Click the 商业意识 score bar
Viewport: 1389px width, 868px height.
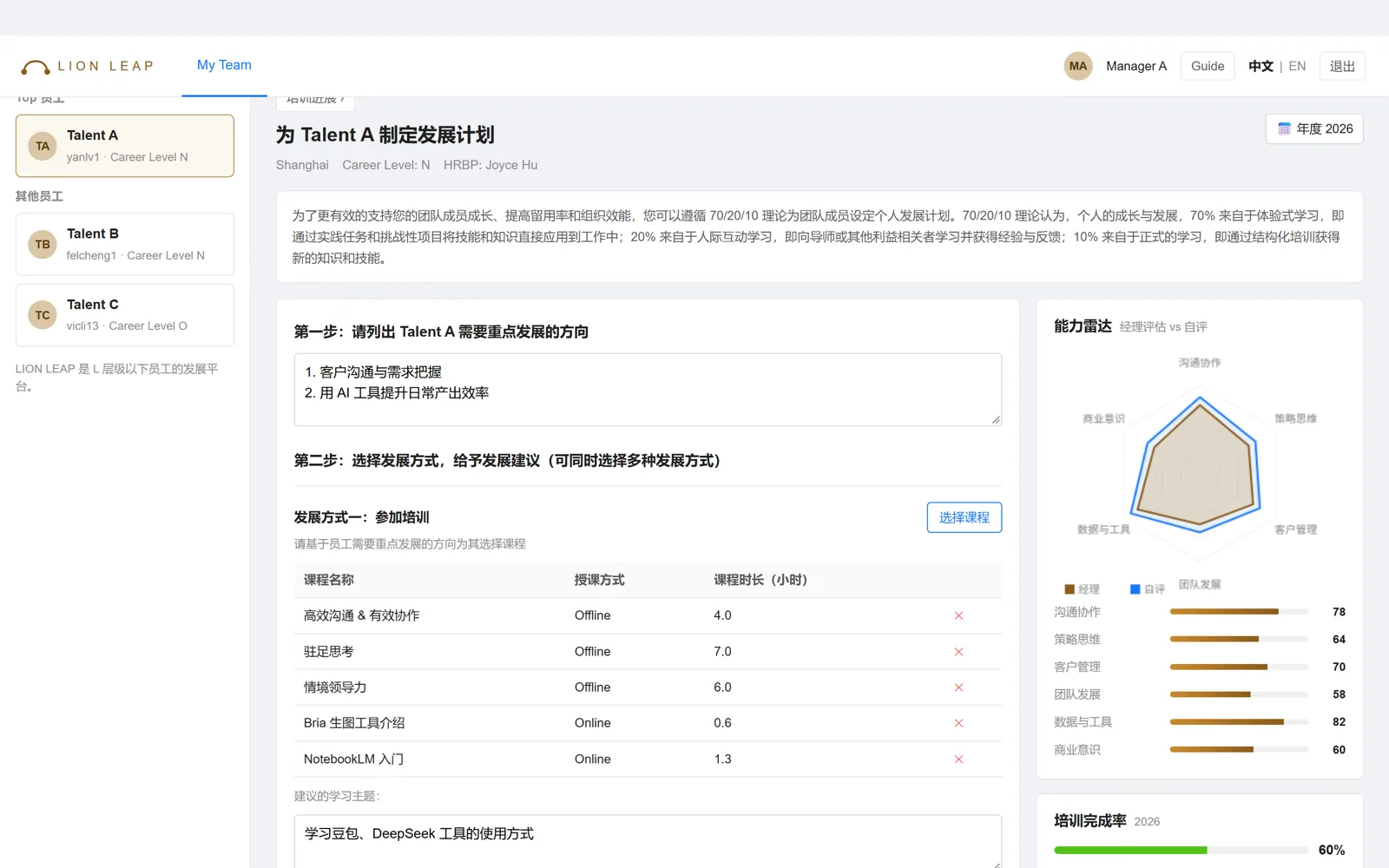(1239, 750)
